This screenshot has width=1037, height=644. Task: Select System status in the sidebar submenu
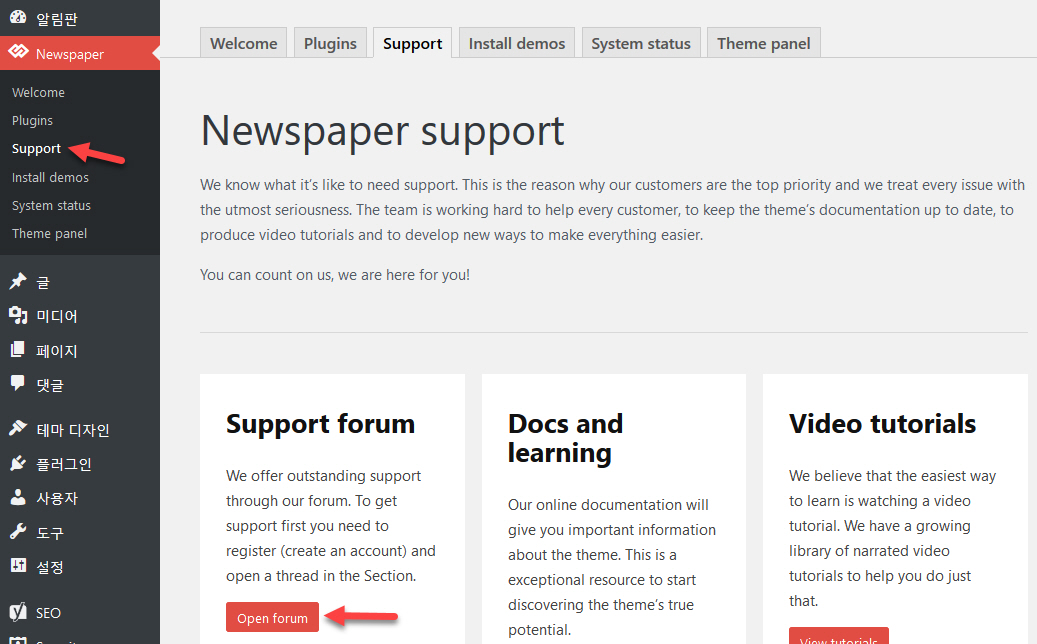(52, 206)
